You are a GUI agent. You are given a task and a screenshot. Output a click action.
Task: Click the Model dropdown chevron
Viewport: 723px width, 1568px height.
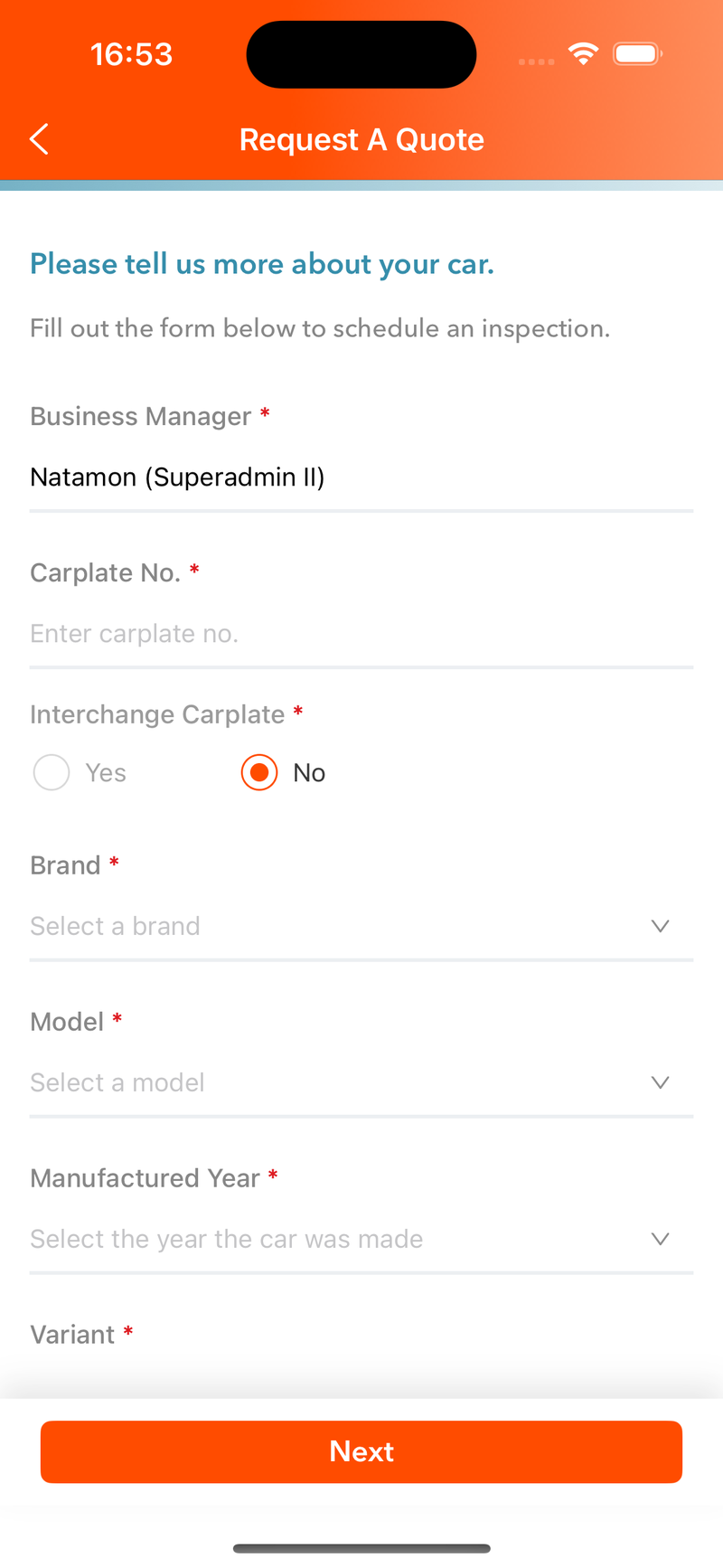[660, 1082]
